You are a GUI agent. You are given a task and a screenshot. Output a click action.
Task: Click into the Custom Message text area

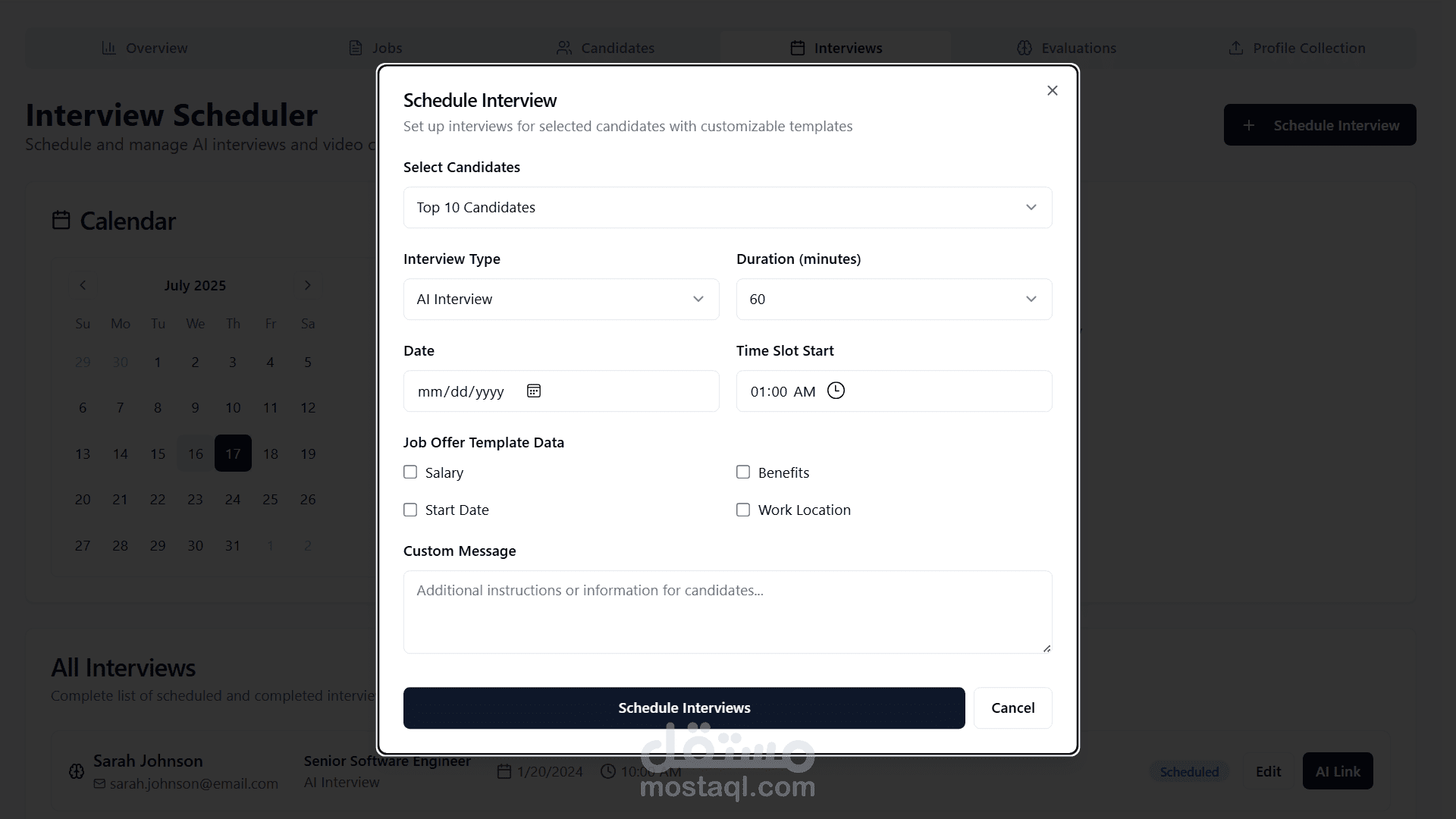[x=727, y=611]
